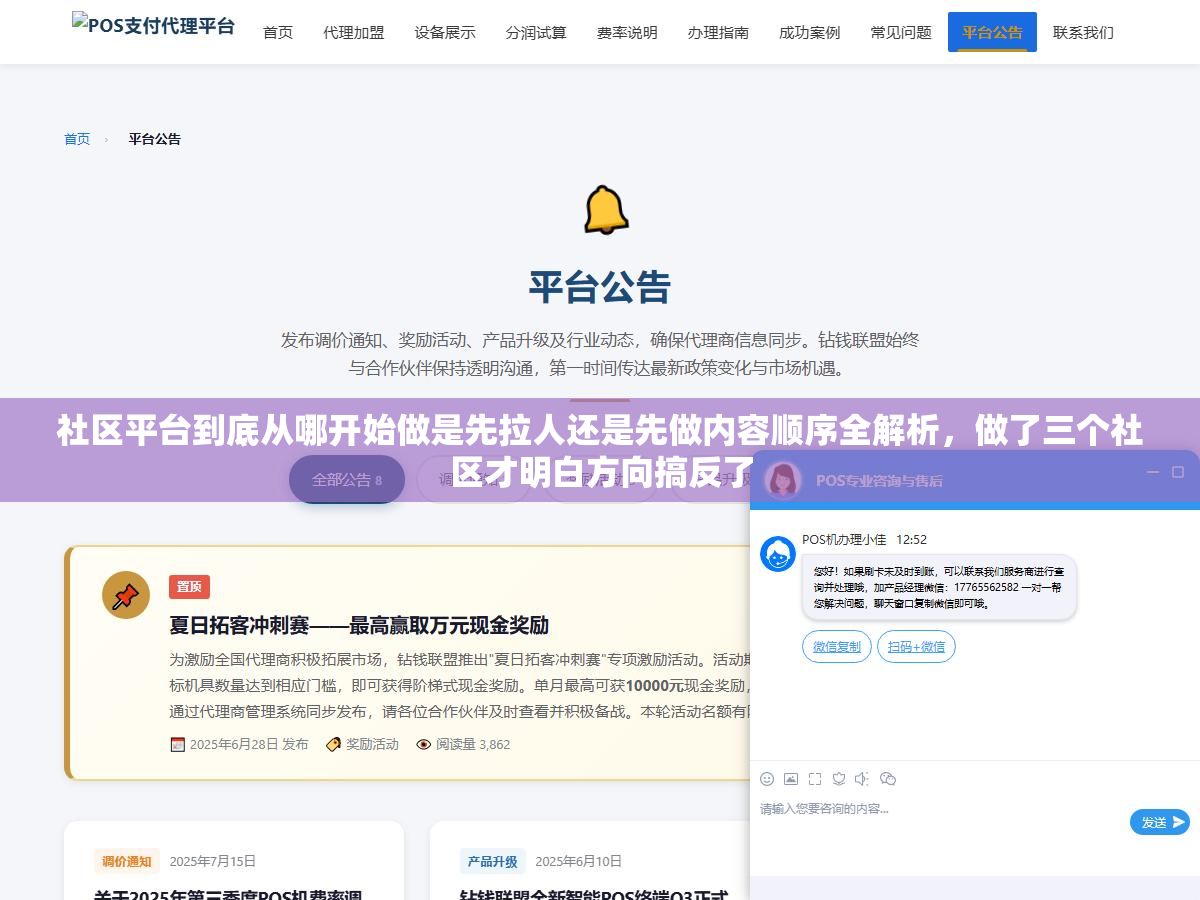The height and width of the screenshot is (900, 1200).
Task: Select 费率说明 in the navigation bar
Action: [627, 32]
